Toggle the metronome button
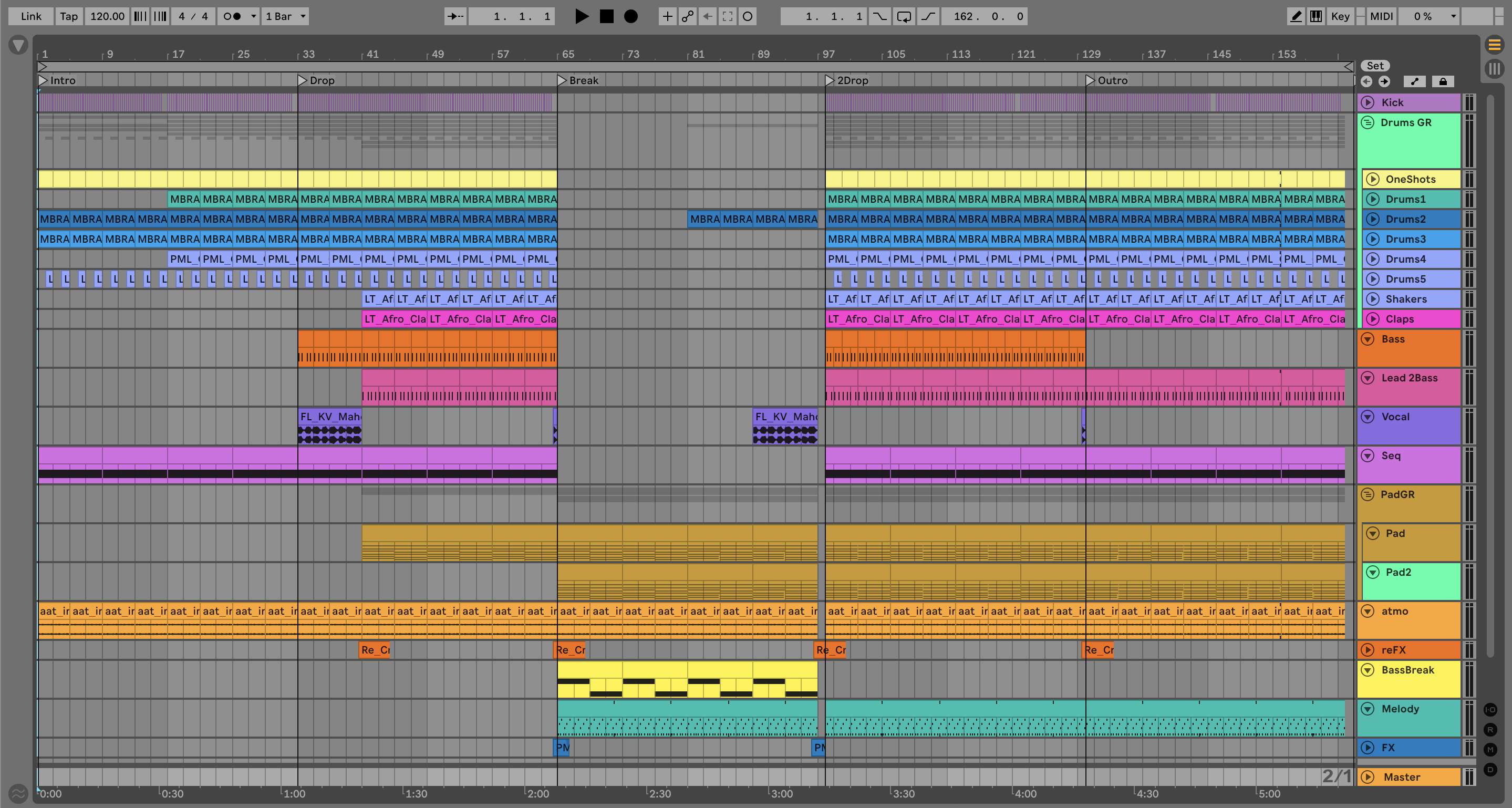This screenshot has width=1512, height=808. coord(232,16)
